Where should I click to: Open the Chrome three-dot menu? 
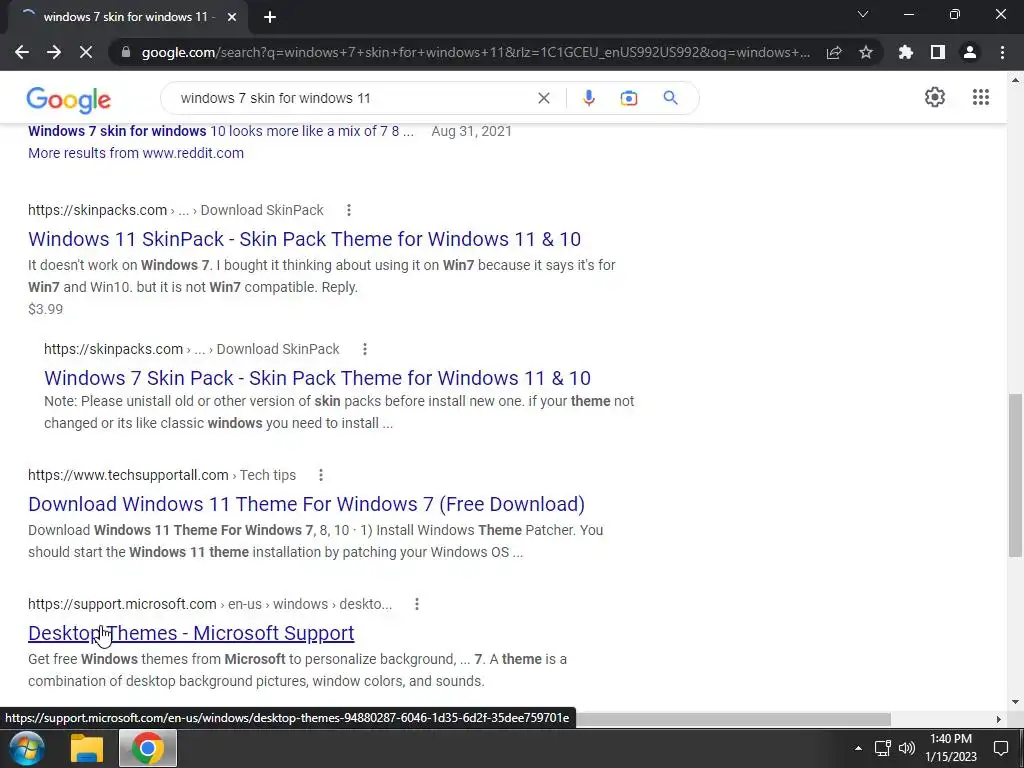1002,52
